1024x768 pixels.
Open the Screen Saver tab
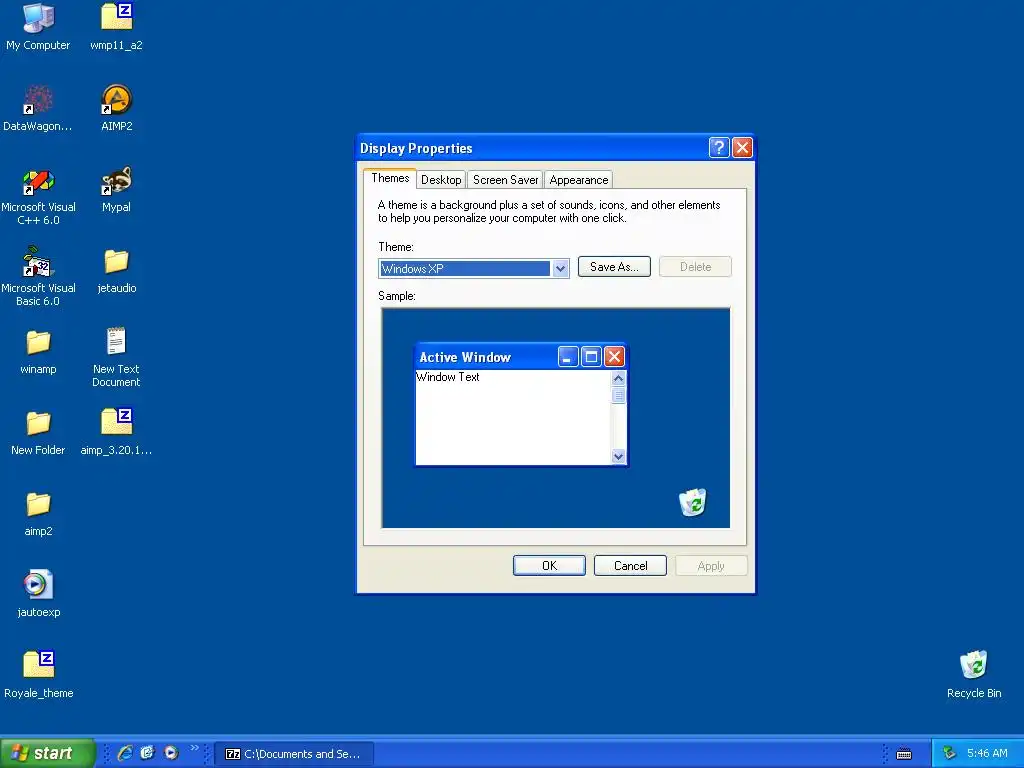point(505,180)
